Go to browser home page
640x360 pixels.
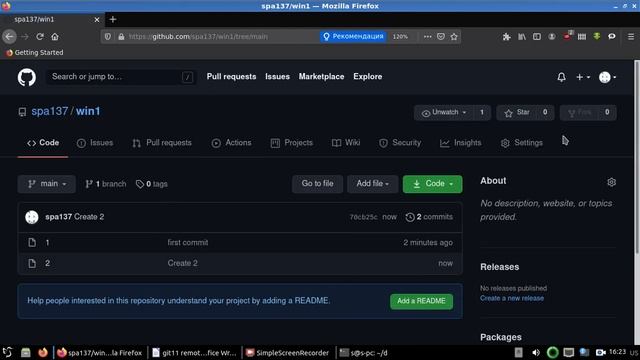tap(55, 36)
